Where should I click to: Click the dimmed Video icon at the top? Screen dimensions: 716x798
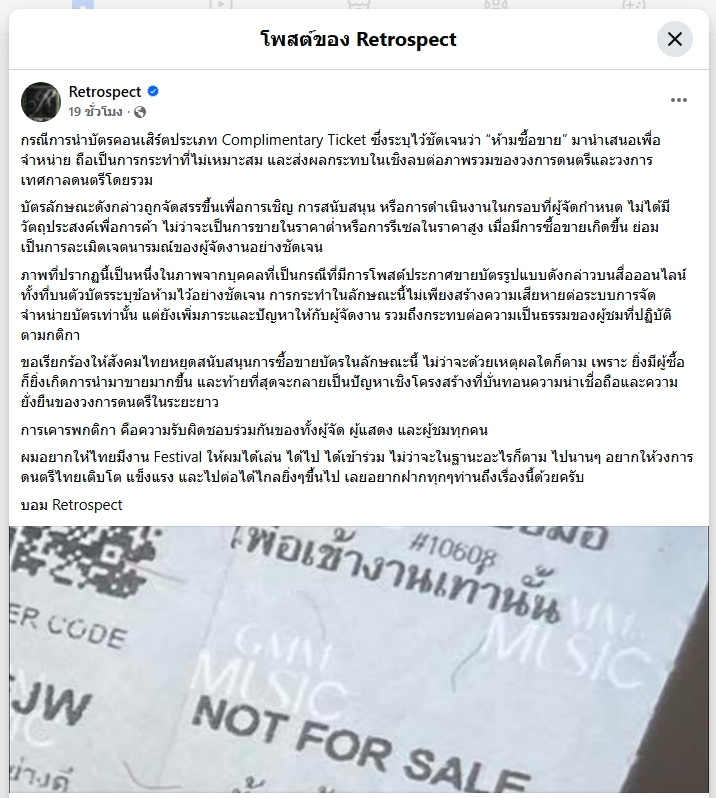[221, 5]
